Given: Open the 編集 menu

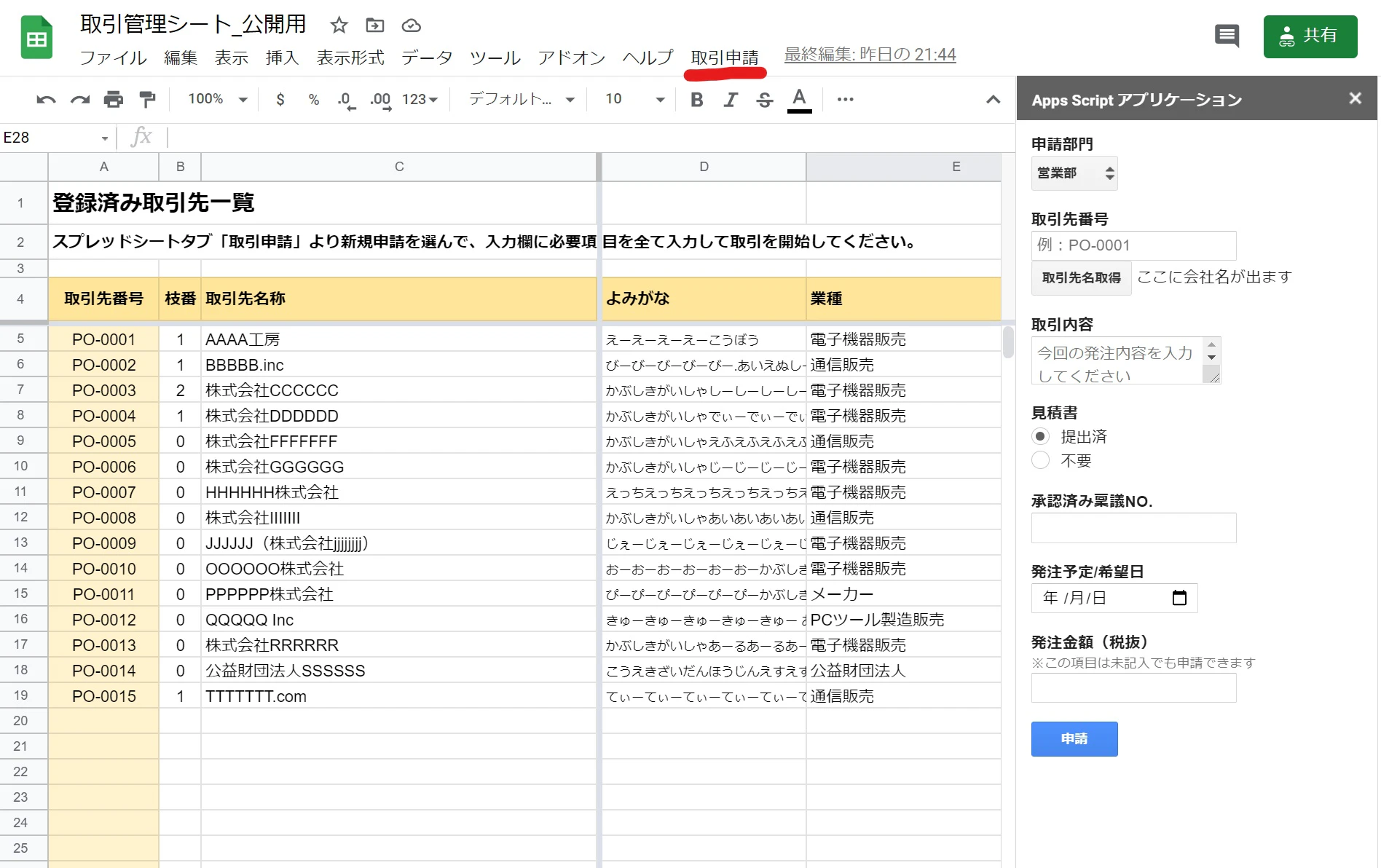Looking at the screenshot, I should click(181, 57).
